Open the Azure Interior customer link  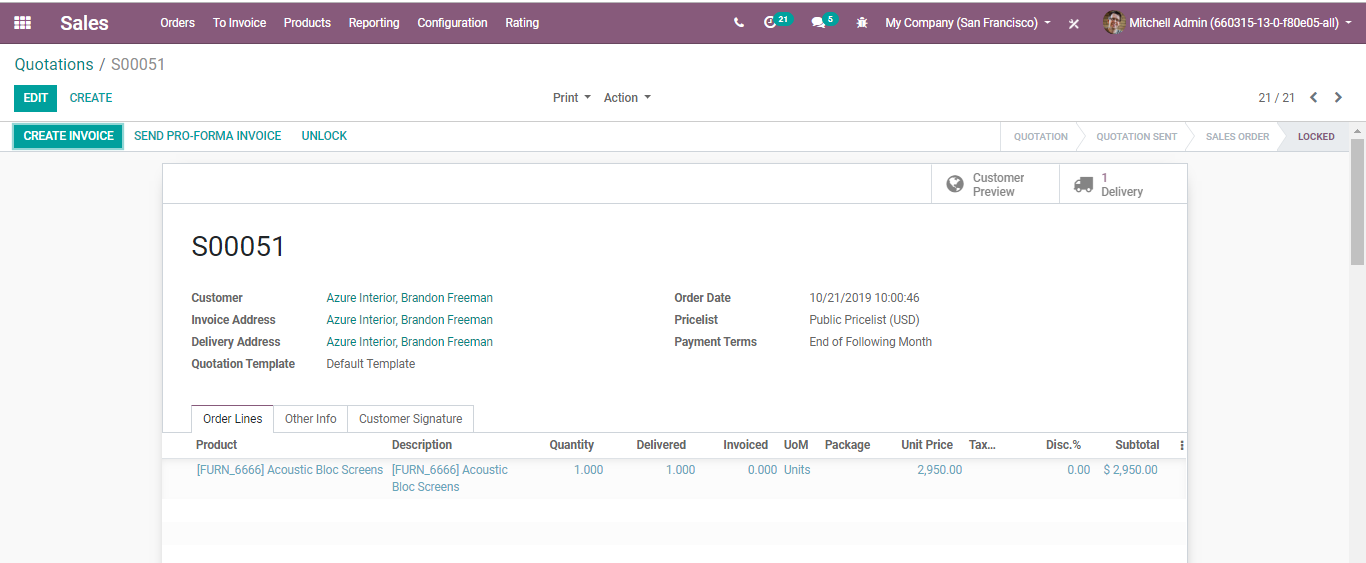point(409,298)
